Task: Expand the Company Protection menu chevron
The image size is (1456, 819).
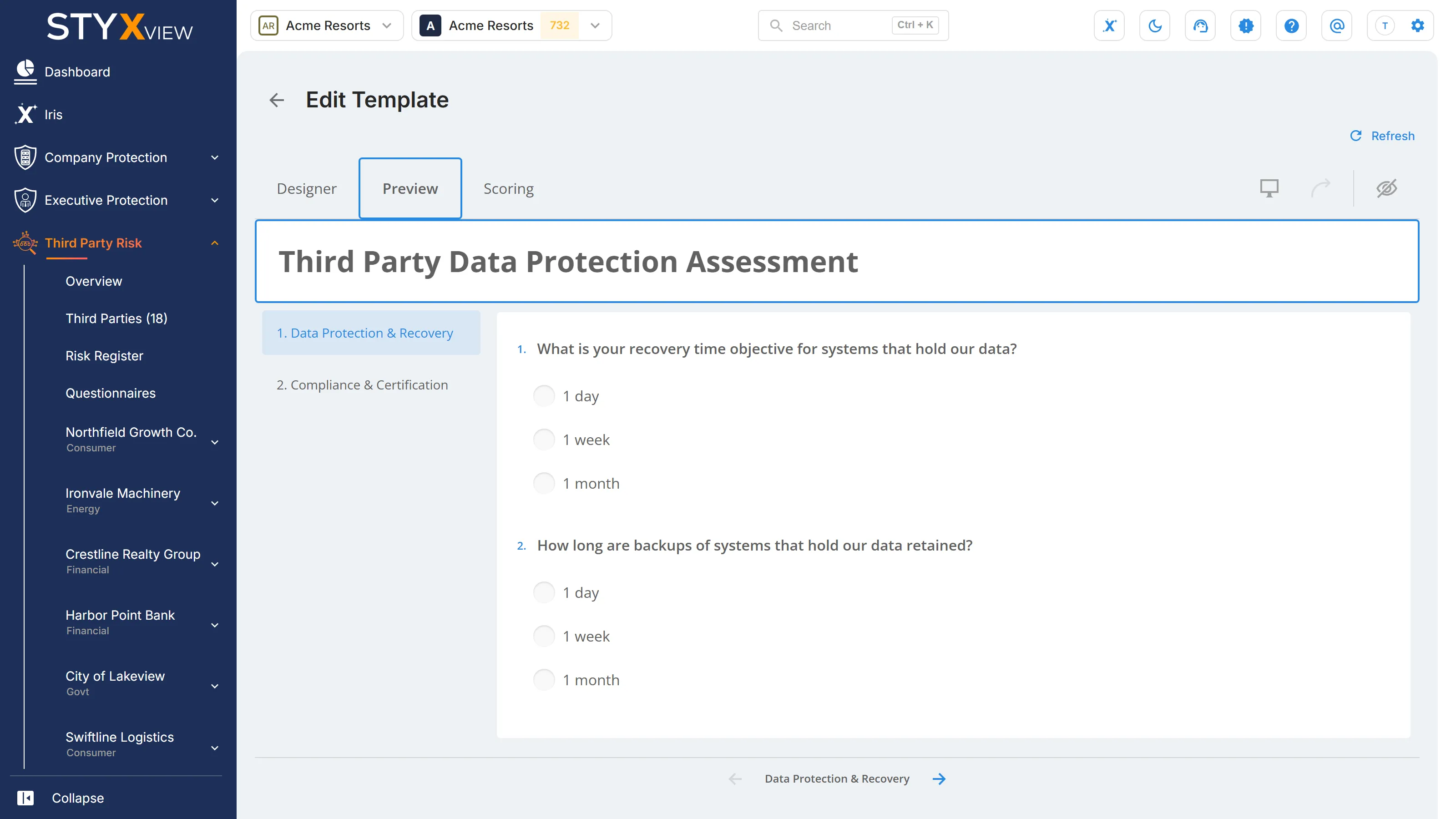Action: (x=215, y=158)
